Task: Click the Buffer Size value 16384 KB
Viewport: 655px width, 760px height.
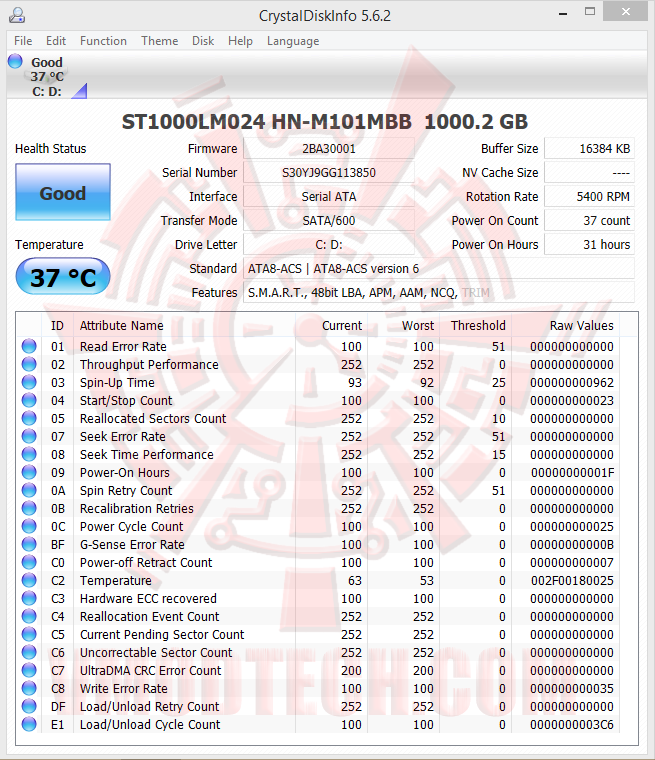Action: click(x=589, y=148)
